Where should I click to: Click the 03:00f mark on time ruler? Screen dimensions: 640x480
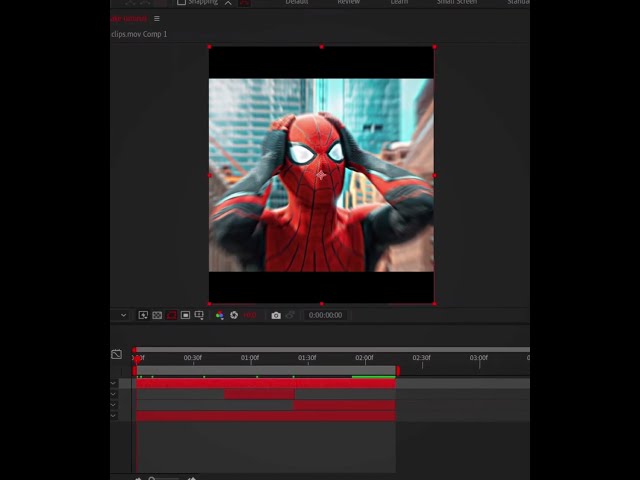478,358
